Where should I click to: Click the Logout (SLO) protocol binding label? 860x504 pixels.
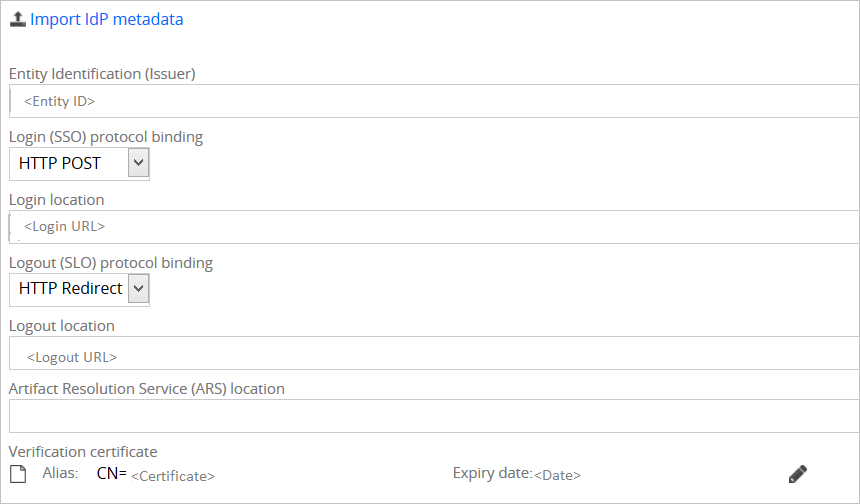point(111,263)
